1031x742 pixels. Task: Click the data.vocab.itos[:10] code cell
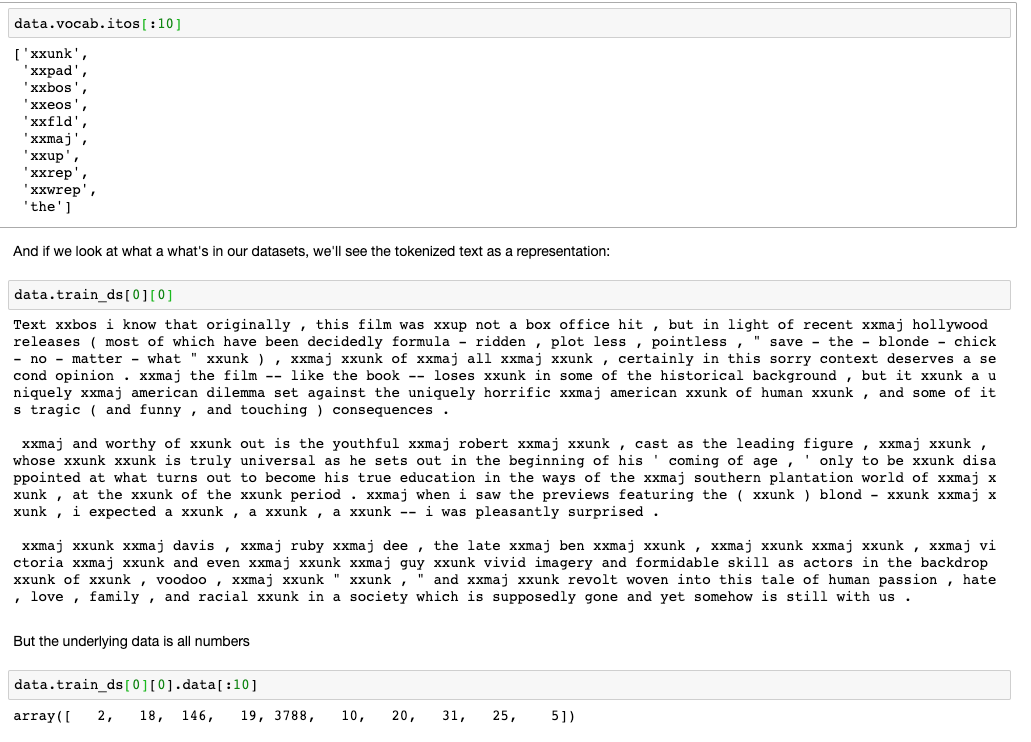coord(509,24)
